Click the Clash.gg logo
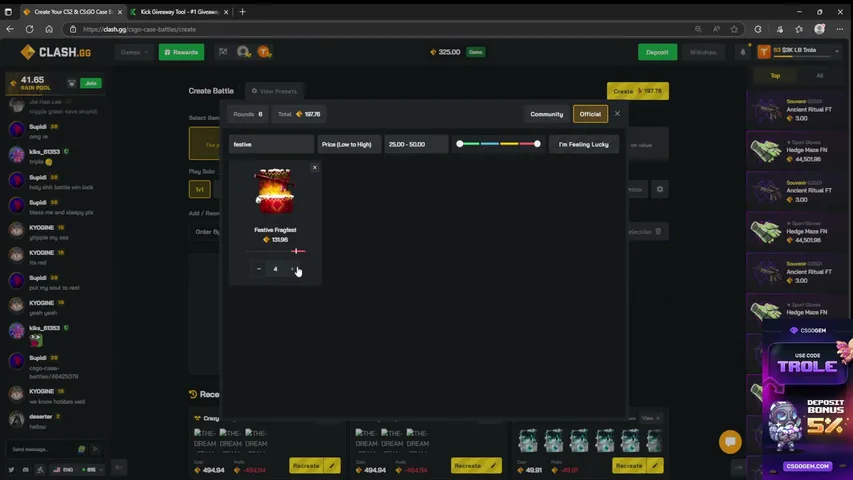This screenshot has width=853, height=480. (x=55, y=52)
